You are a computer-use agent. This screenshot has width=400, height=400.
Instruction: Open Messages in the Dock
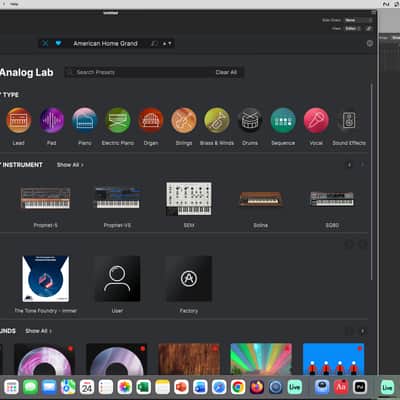tap(30, 387)
